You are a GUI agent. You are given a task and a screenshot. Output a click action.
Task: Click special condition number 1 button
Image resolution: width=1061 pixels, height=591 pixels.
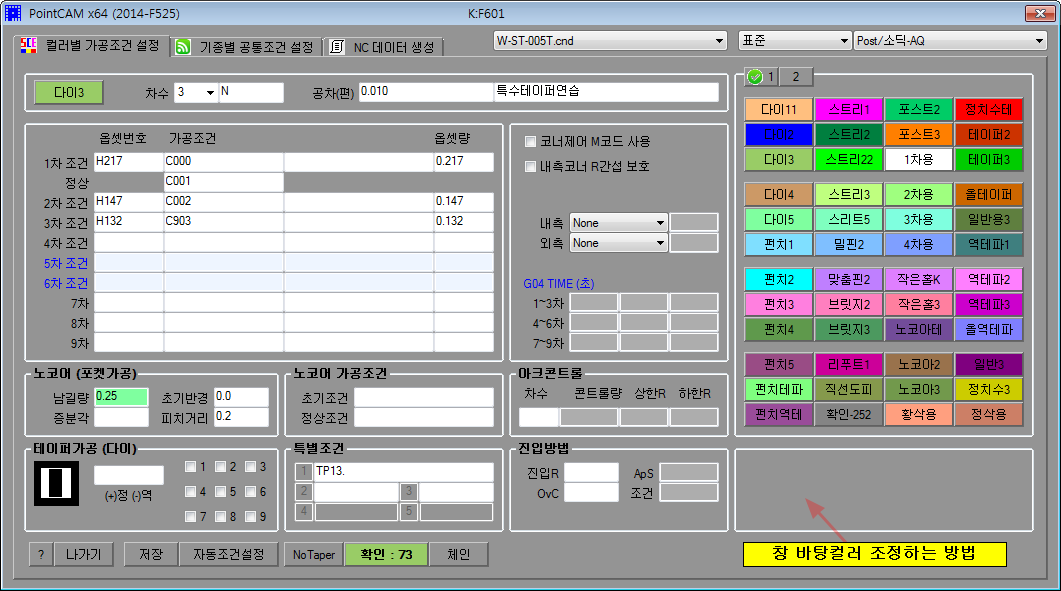point(304,471)
